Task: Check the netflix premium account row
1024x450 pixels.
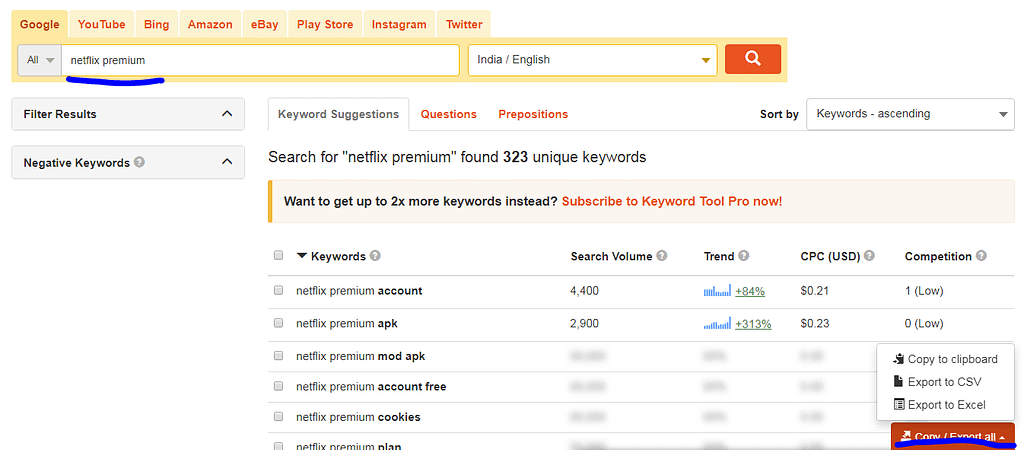Action: (x=279, y=290)
